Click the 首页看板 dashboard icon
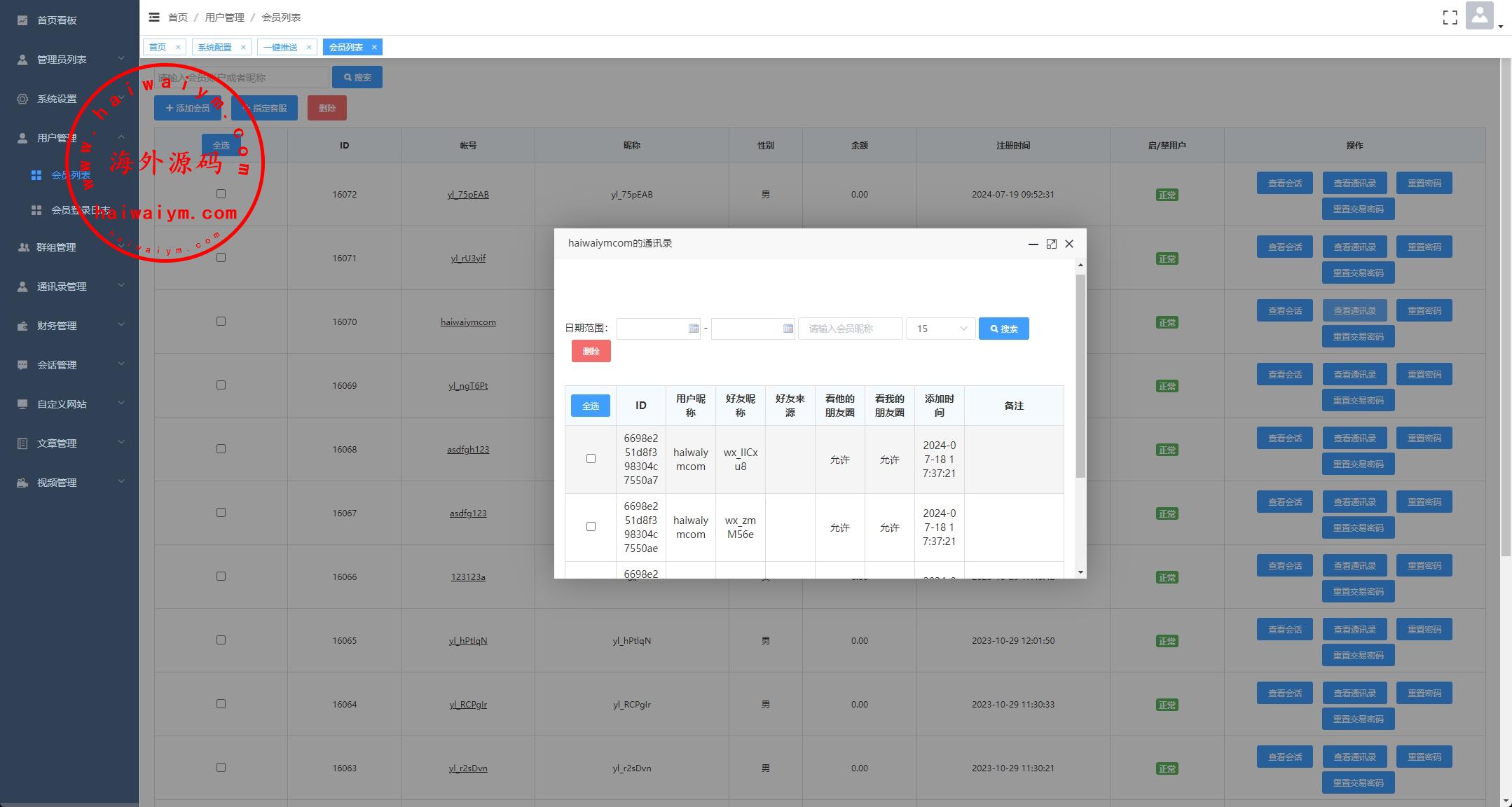Viewport: 1512px width, 807px height. (22, 20)
